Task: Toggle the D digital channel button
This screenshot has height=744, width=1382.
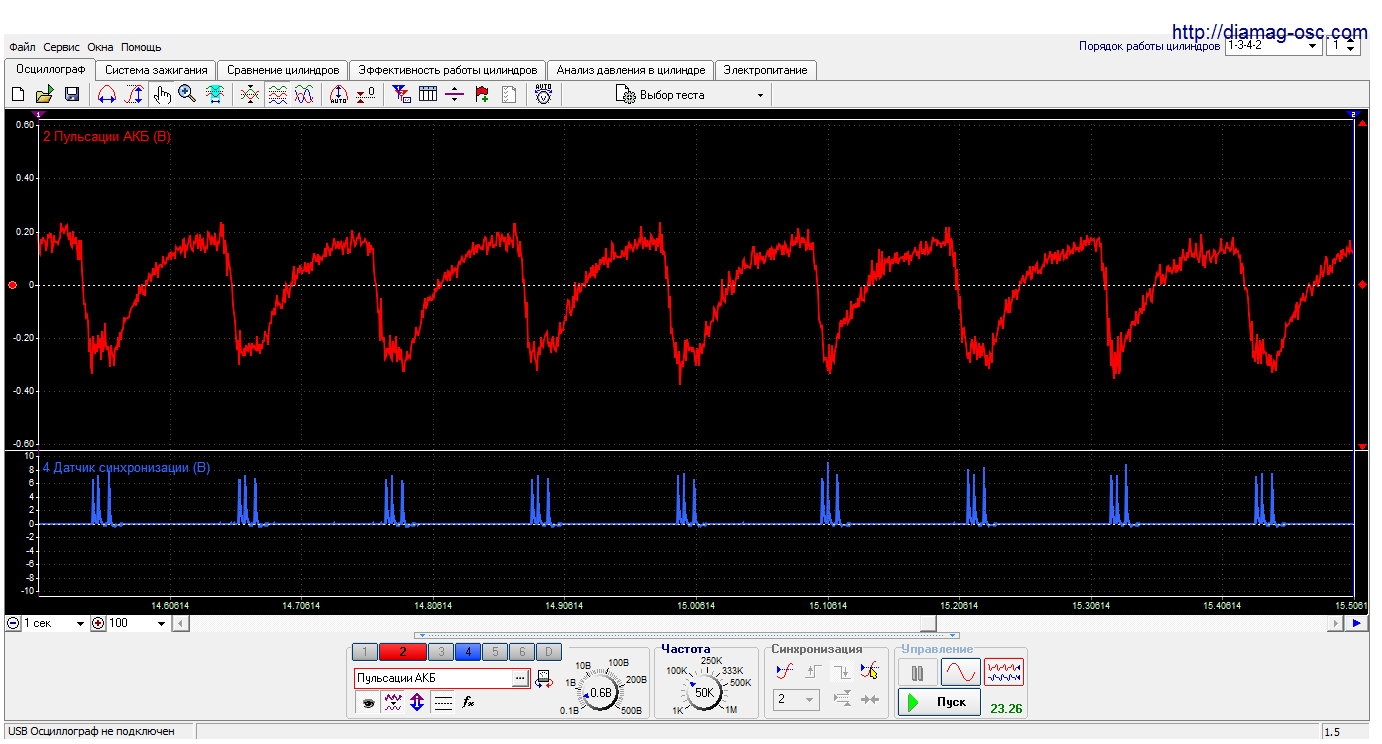Action: pos(548,652)
